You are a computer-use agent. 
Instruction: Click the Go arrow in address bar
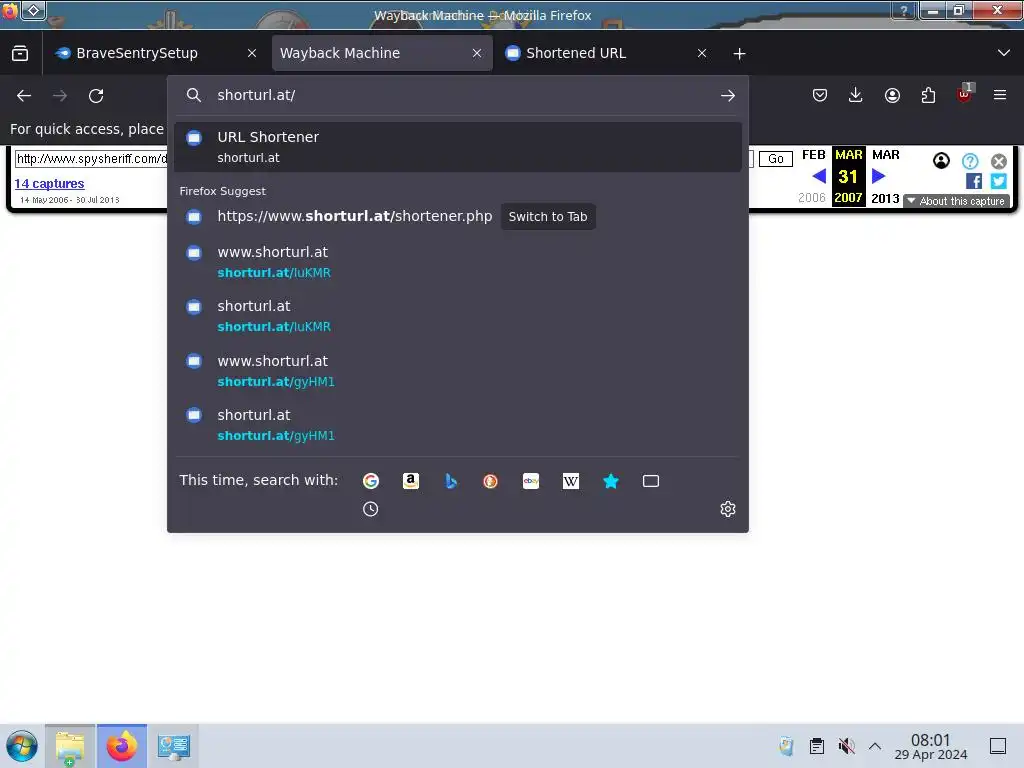click(x=728, y=95)
